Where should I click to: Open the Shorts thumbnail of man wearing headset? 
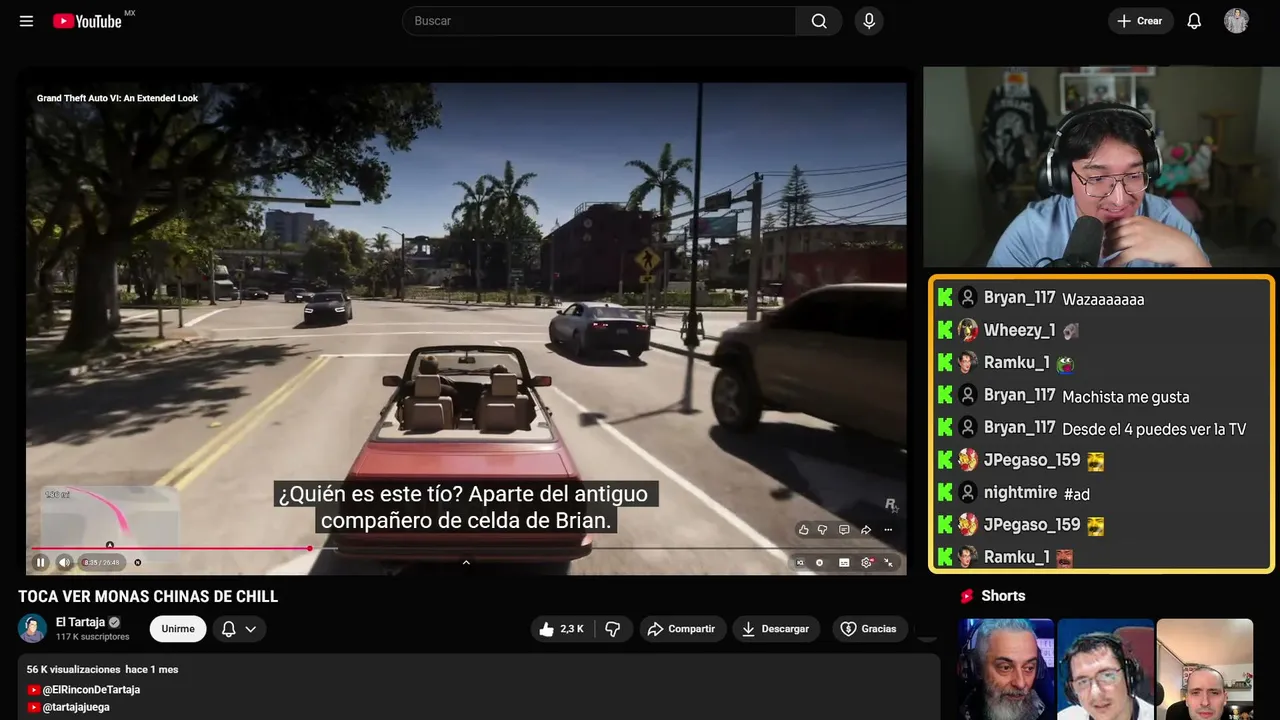coord(1105,669)
